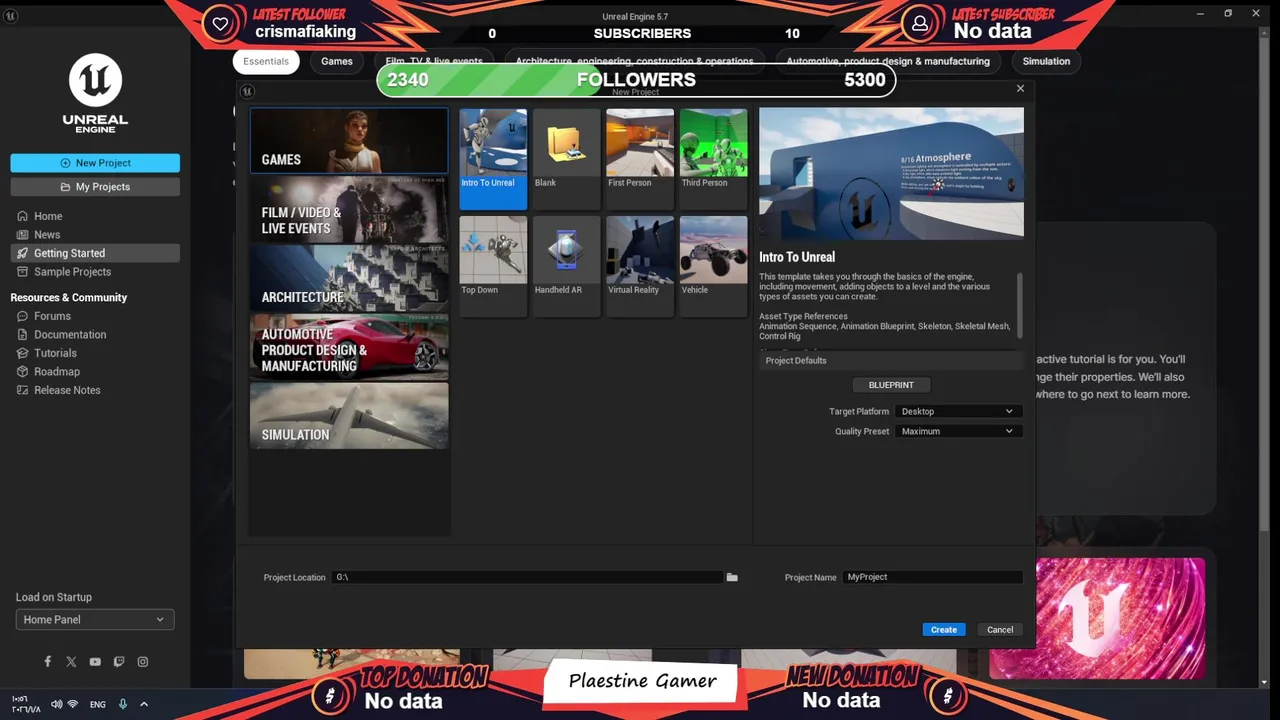Open the Target Platform dropdown
The height and width of the screenshot is (720, 1280).
tap(957, 411)
